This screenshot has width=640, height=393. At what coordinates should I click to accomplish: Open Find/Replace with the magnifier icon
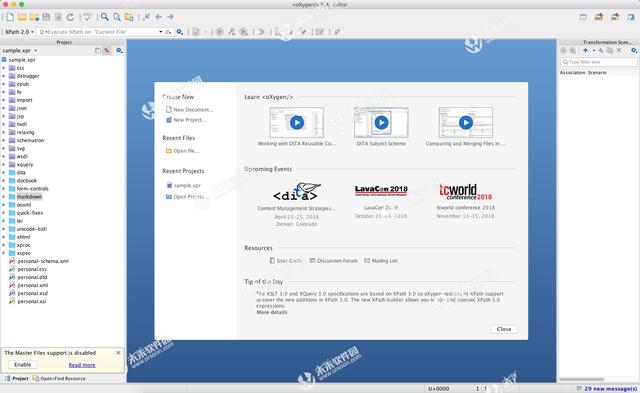(x=105, y=17)
